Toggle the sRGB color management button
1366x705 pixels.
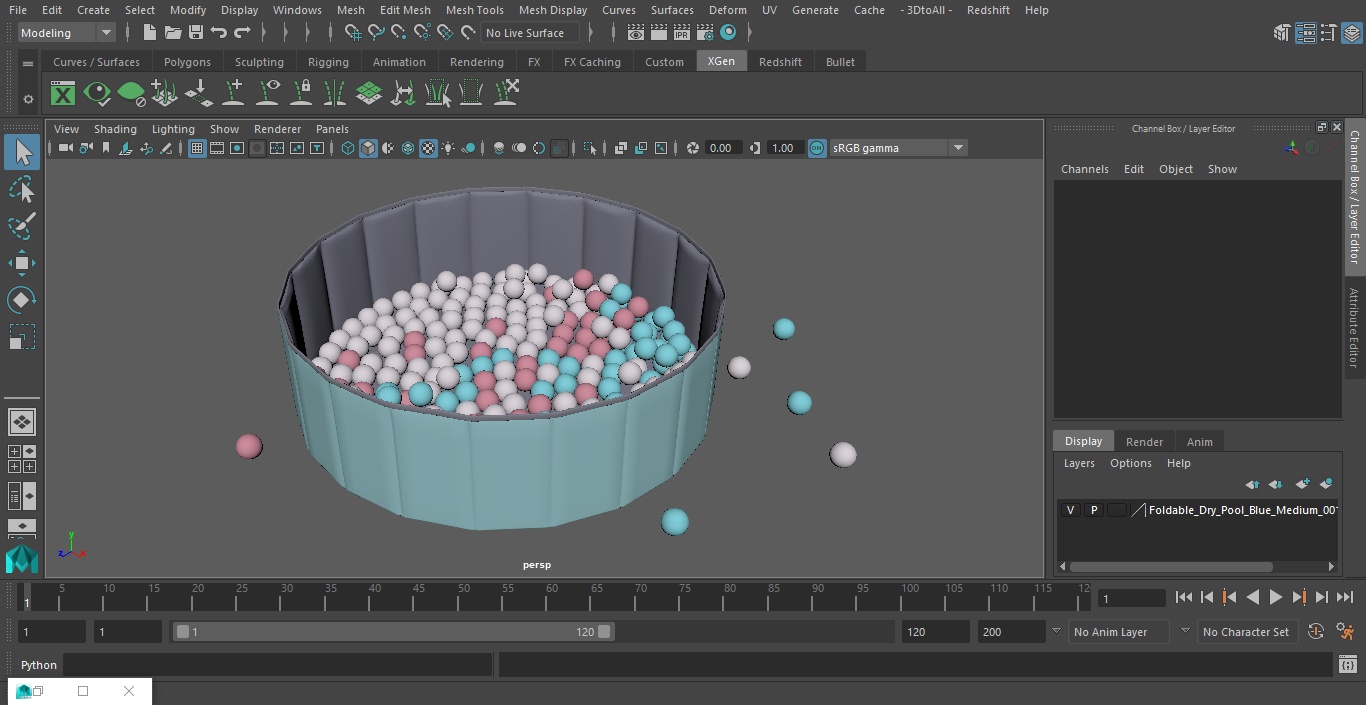[x=817, y=148]
